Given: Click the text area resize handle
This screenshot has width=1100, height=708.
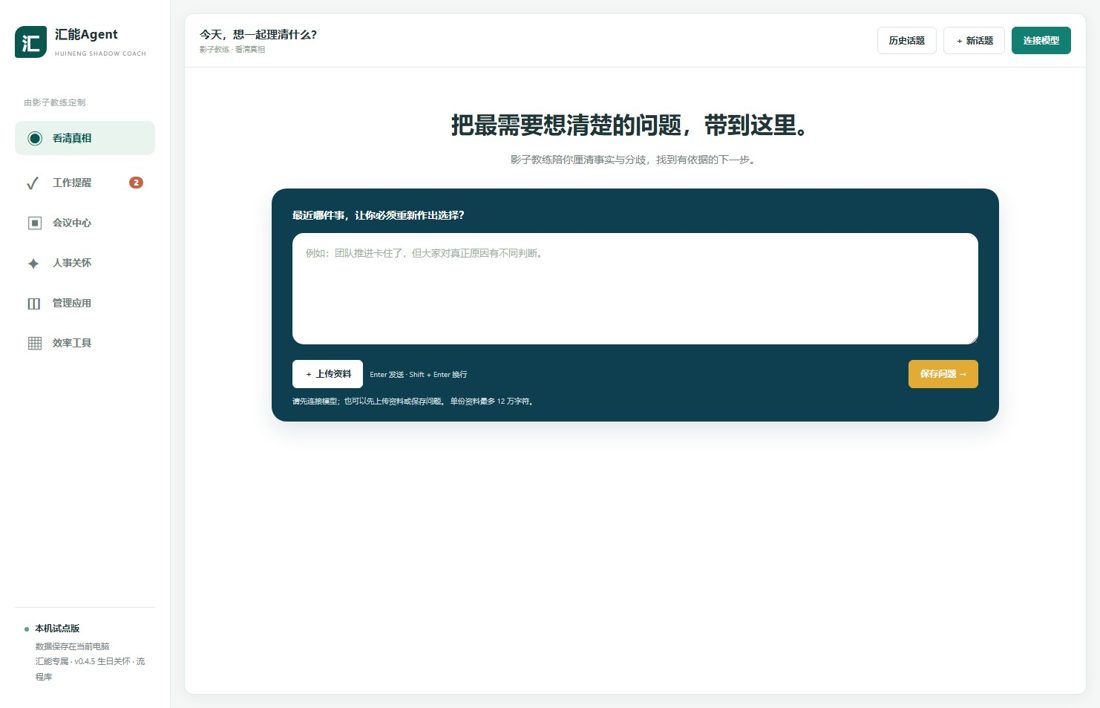Looking at the screenshot, I should [x=973, y=340].
